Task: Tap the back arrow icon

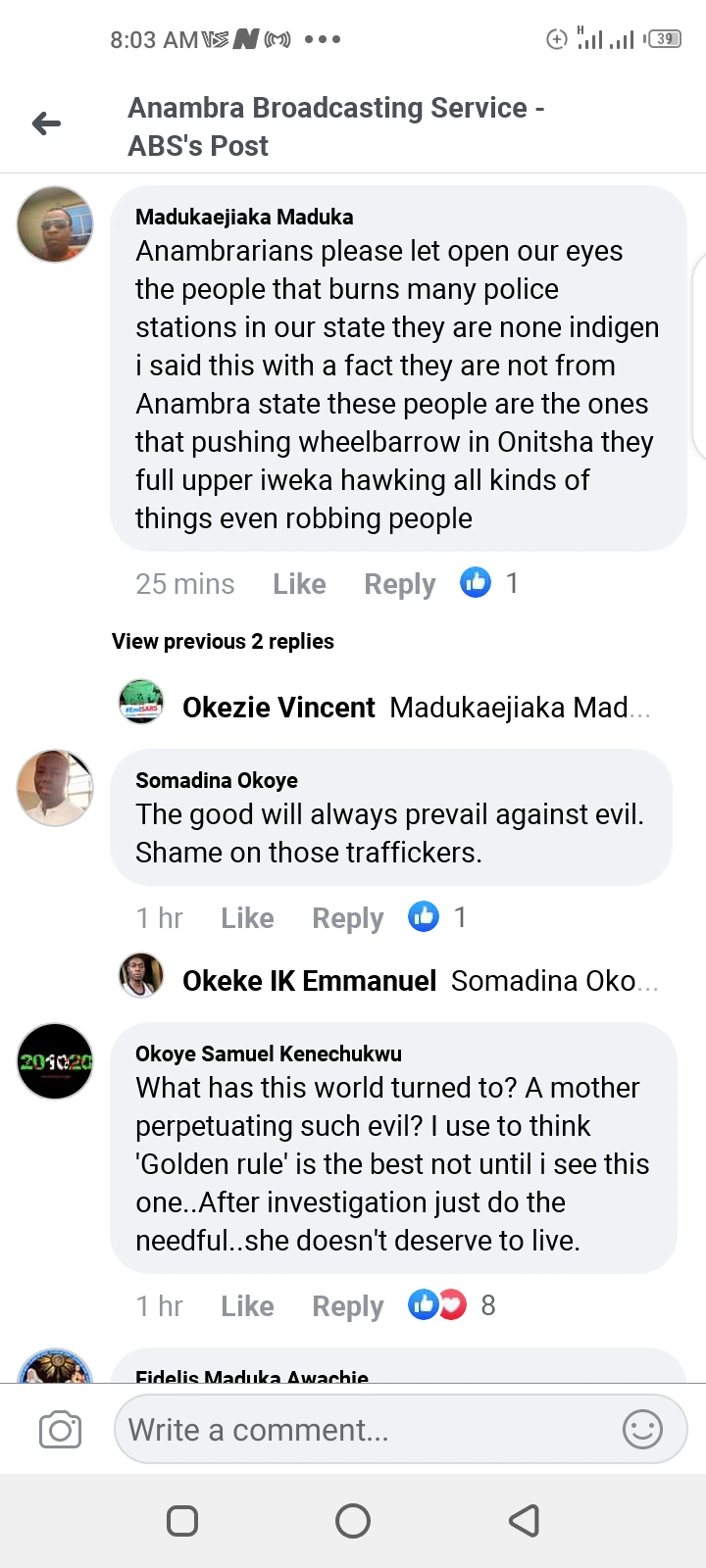Action: pyautogui.click(x=46, y=123)
